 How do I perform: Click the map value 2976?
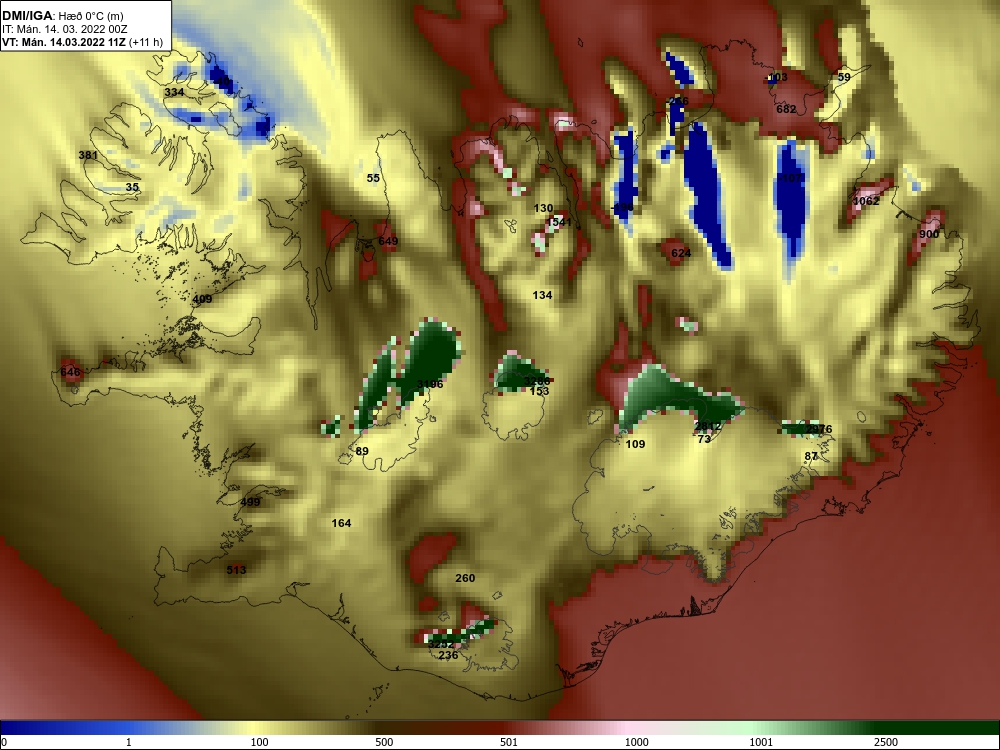pyautogui.click(x=819, y=429)
